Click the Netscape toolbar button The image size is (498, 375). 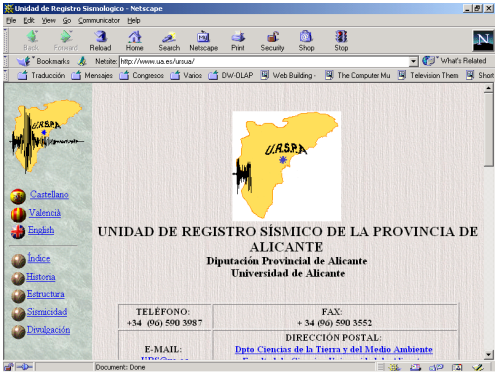point(203,41)
